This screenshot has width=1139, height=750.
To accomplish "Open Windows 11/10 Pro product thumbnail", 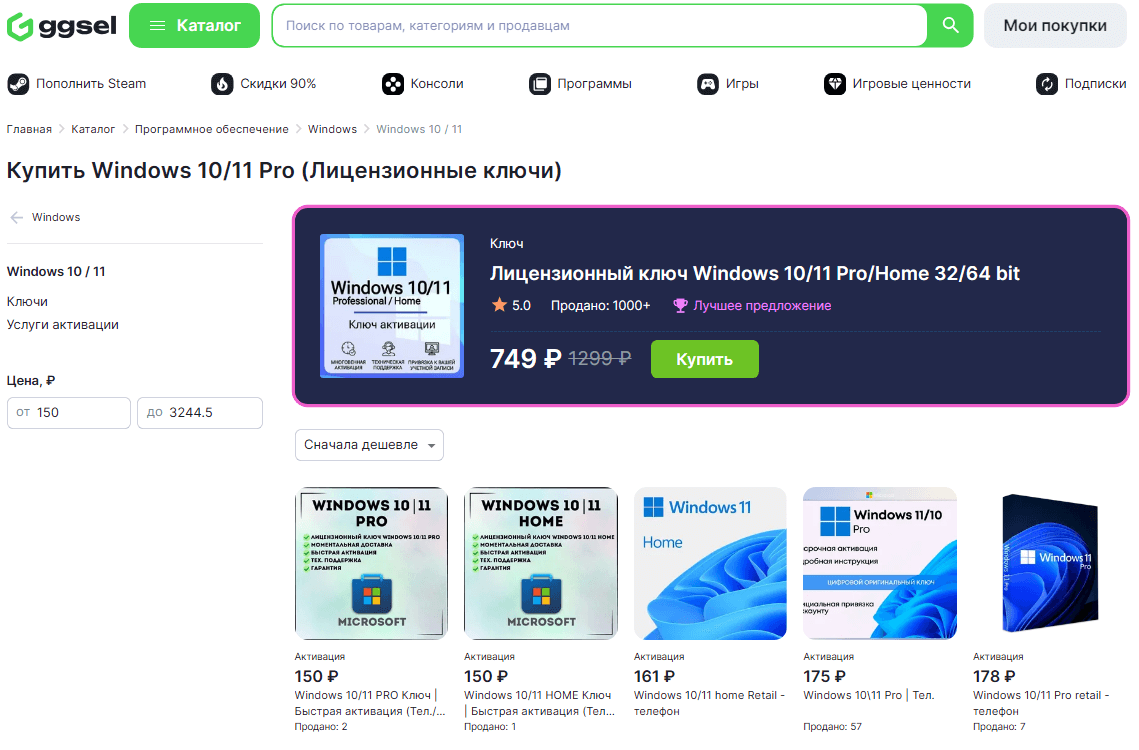I will [x=880, y=563].
